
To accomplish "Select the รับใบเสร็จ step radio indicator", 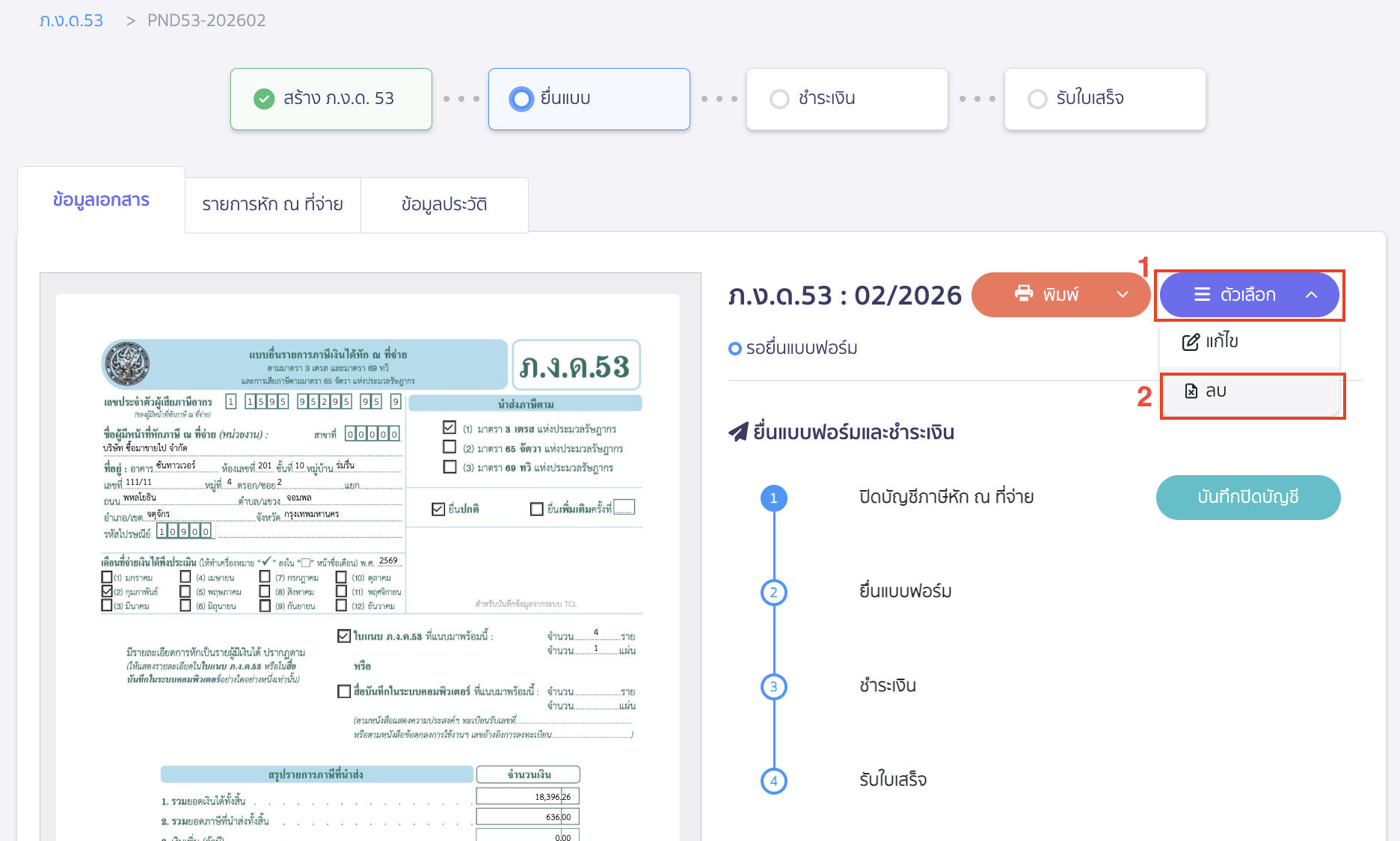I will pos(1037,99).
